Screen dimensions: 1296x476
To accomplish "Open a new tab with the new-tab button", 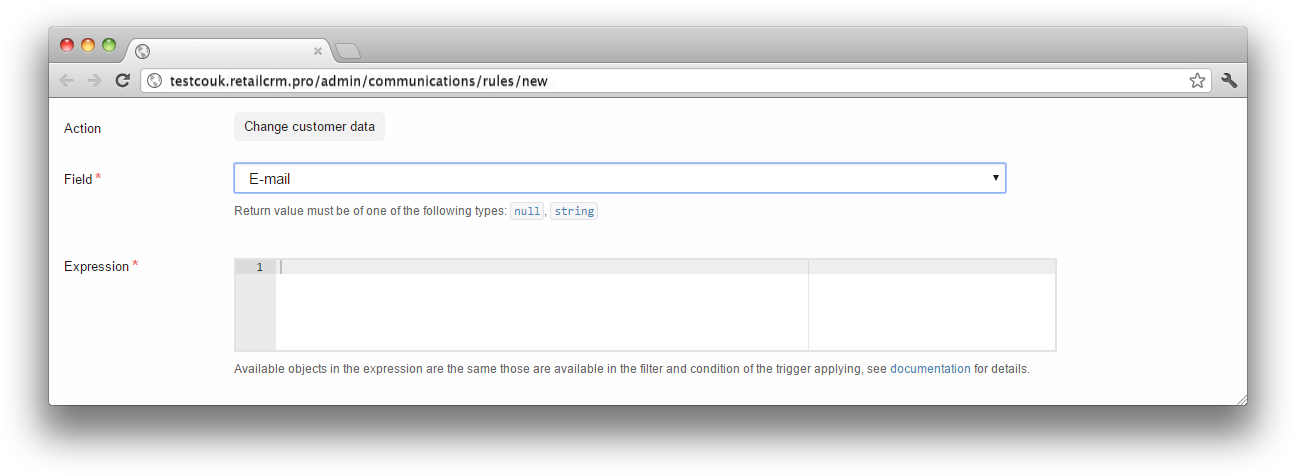I will click(x=347, y=51).
